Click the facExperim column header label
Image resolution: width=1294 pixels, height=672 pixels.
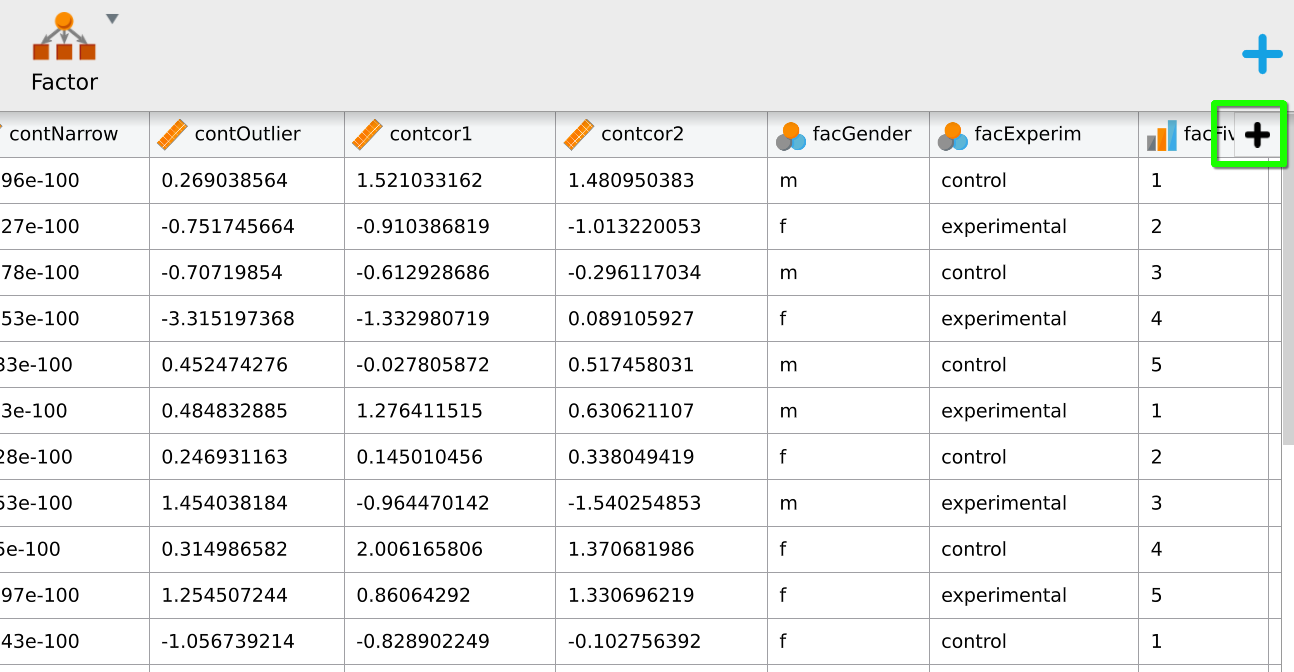point(1027,134)
